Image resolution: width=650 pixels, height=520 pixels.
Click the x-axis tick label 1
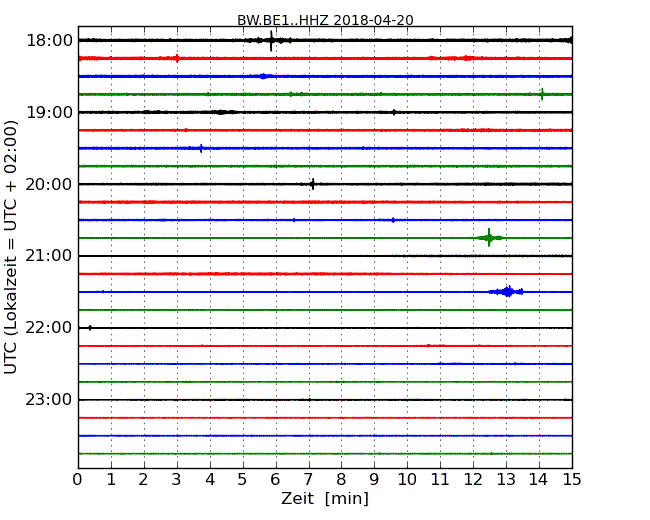(111, 480)
